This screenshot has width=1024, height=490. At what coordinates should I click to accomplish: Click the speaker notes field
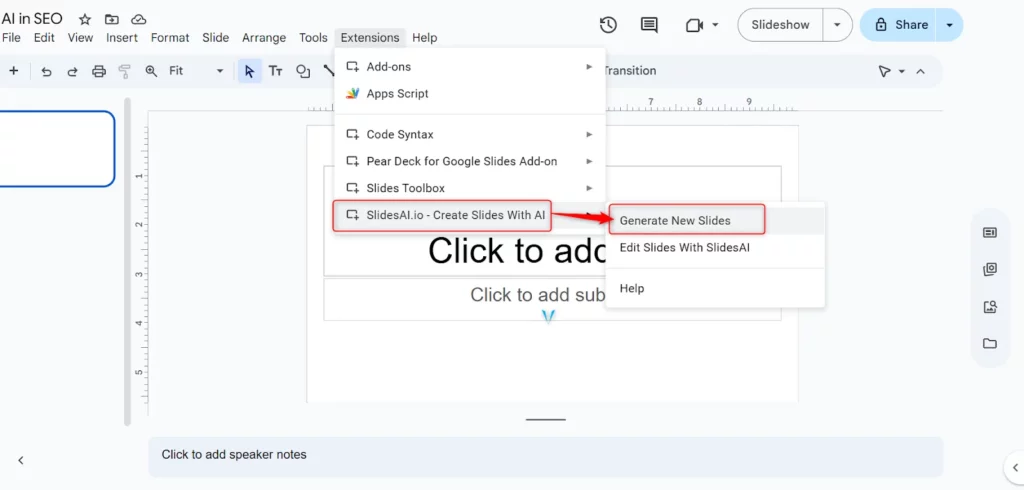(x=545, y=455)
